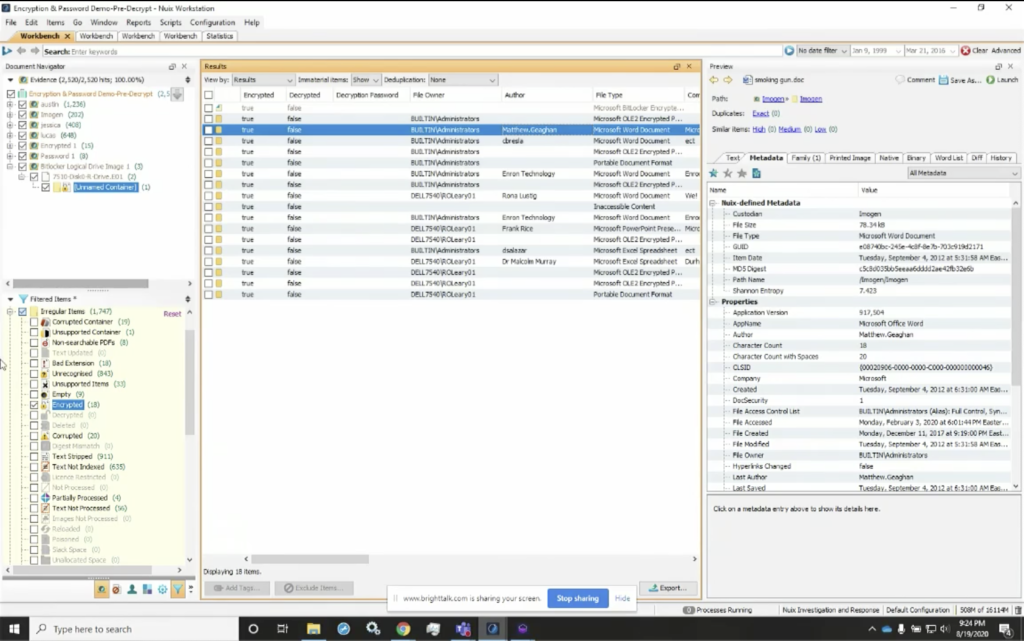Clear the search with red X icon

click(x=965, y=50)
